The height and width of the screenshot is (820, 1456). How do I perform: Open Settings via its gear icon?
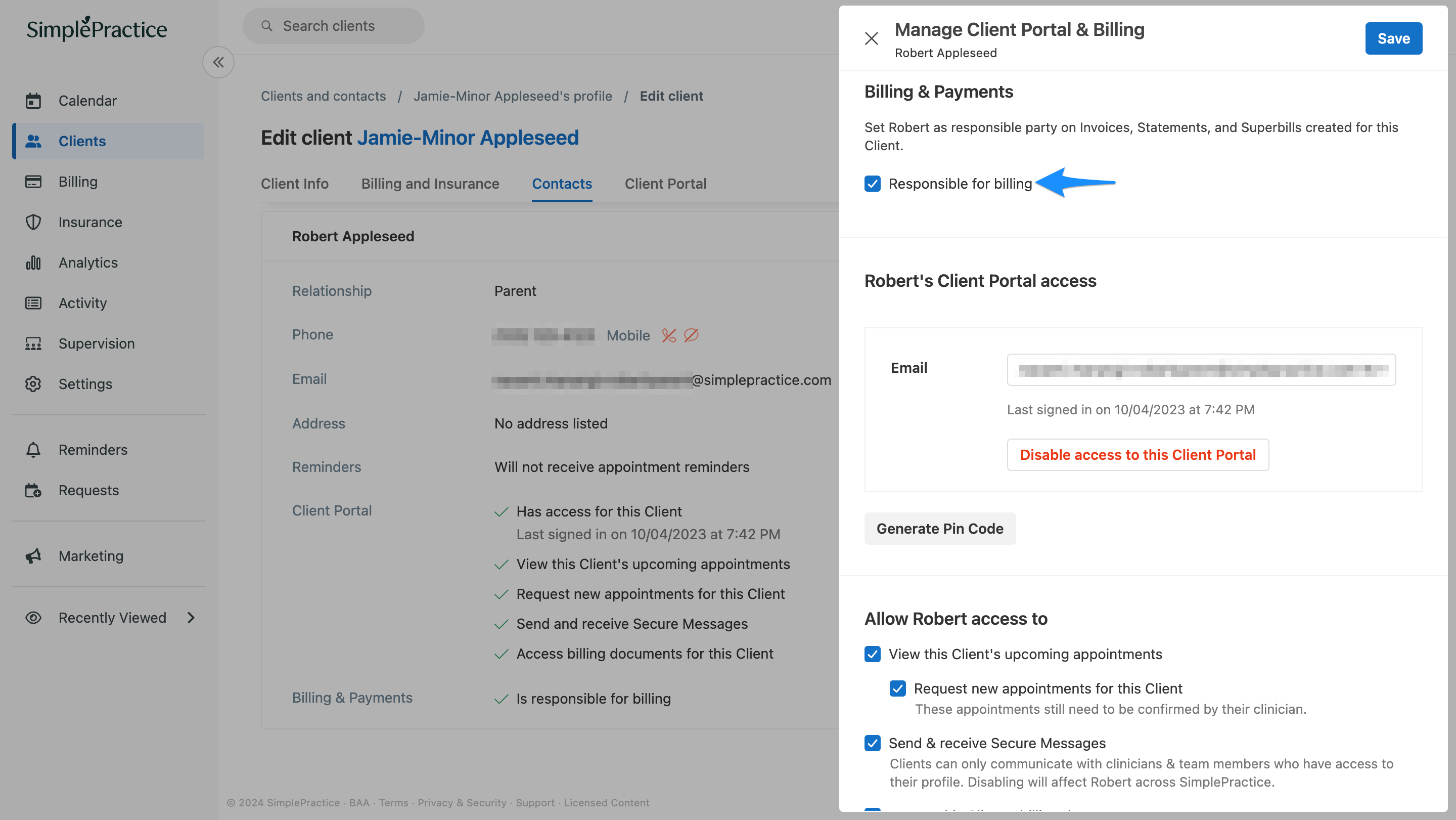click(x=33, y=384)
